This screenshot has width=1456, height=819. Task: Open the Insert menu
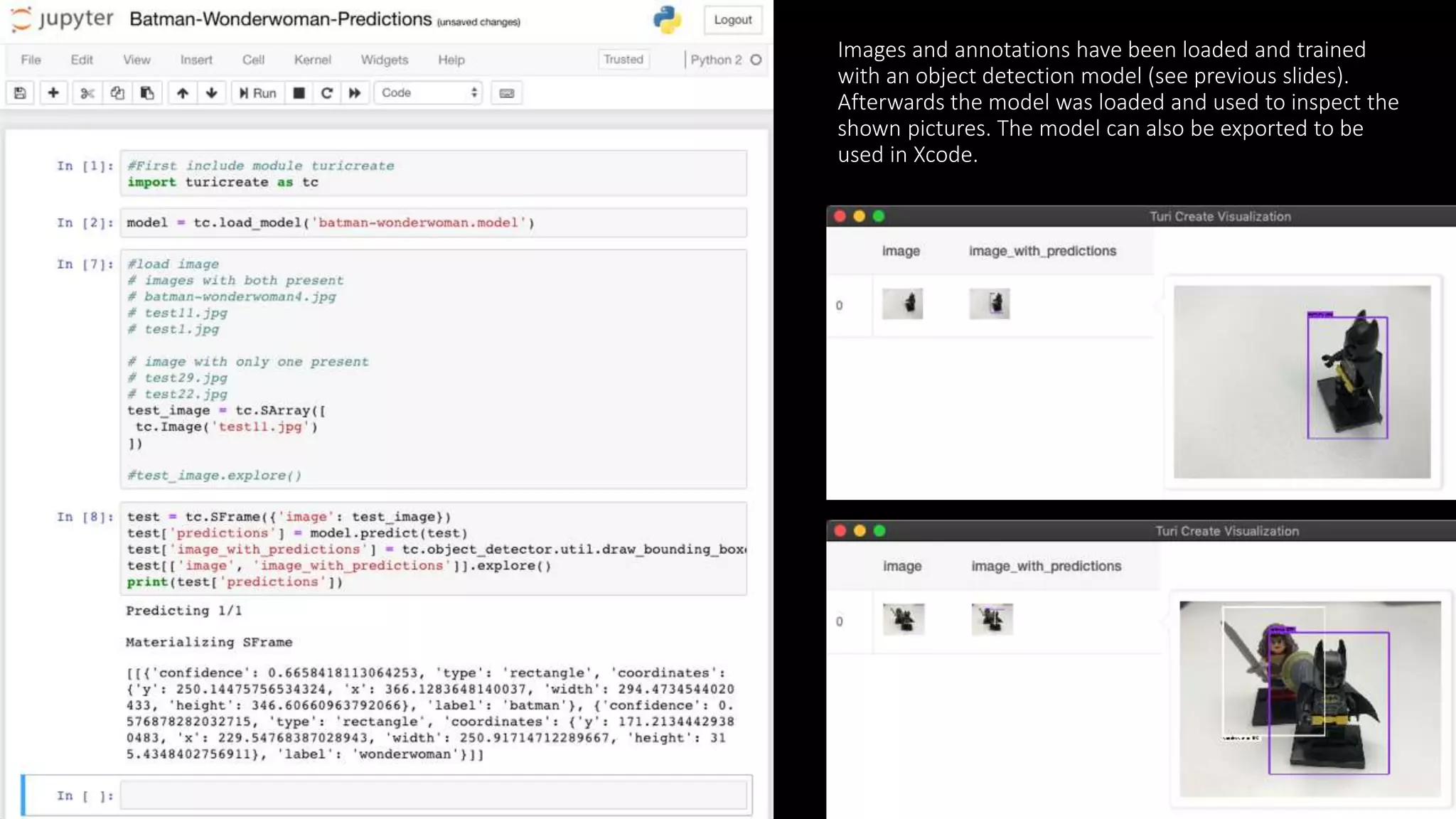(x=196, y=60)
